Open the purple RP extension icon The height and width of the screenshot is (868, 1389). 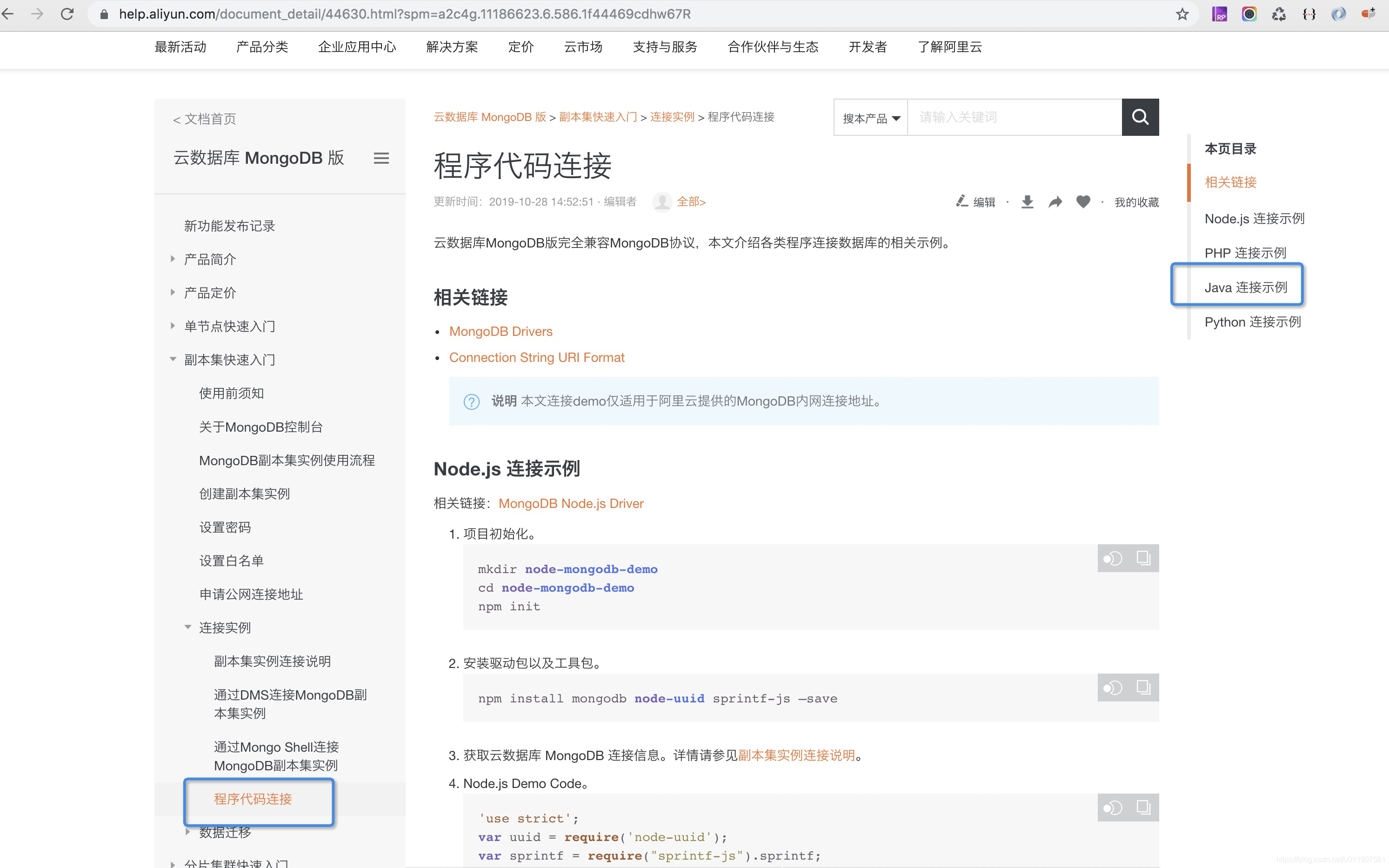[x=1219, y=14]
